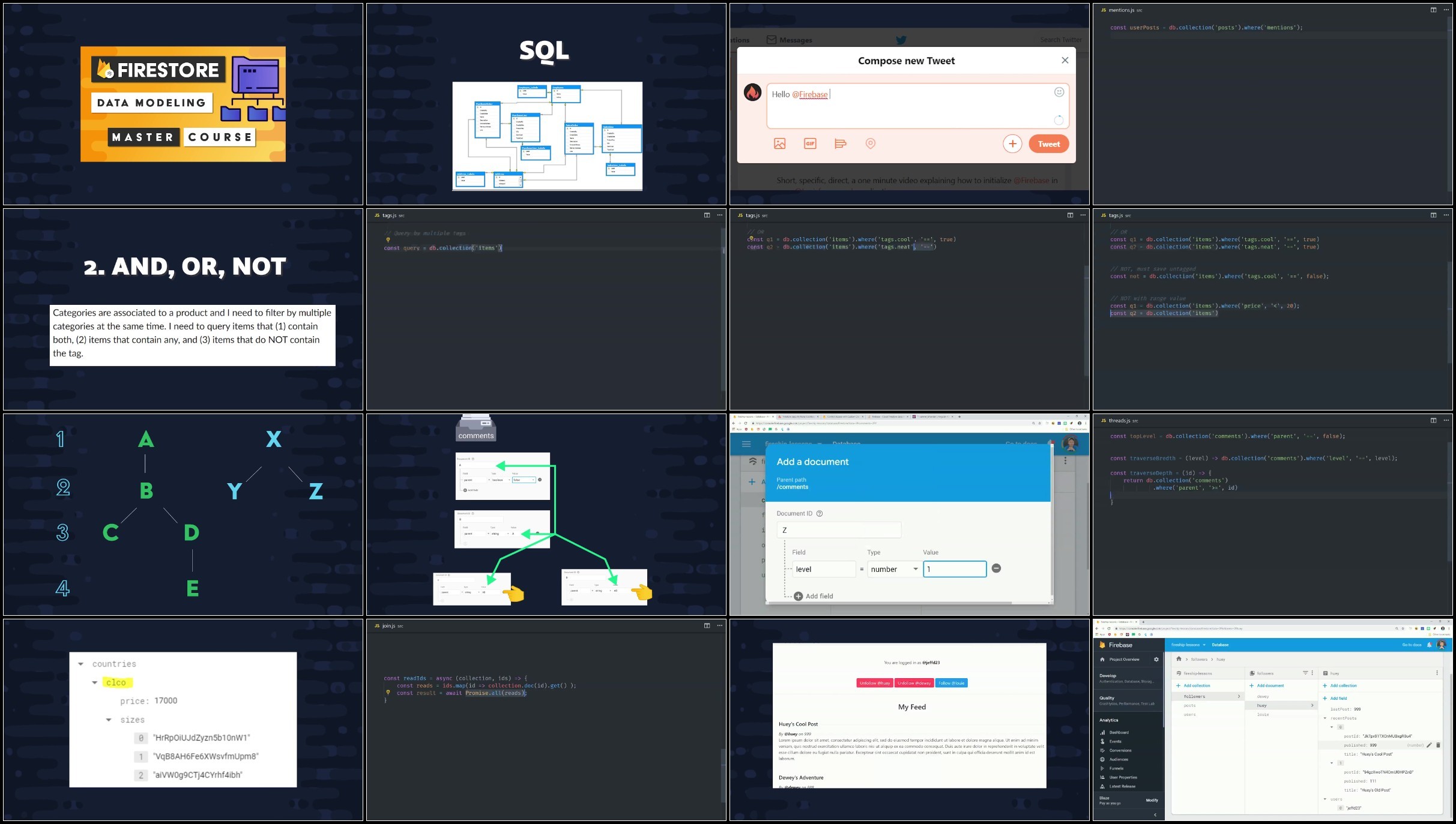Toggle Follow @louie button in My Feed
Image resolution: width=1456 pixels, height=824 pixels.
pyautogui.click(x=952, y=683)
